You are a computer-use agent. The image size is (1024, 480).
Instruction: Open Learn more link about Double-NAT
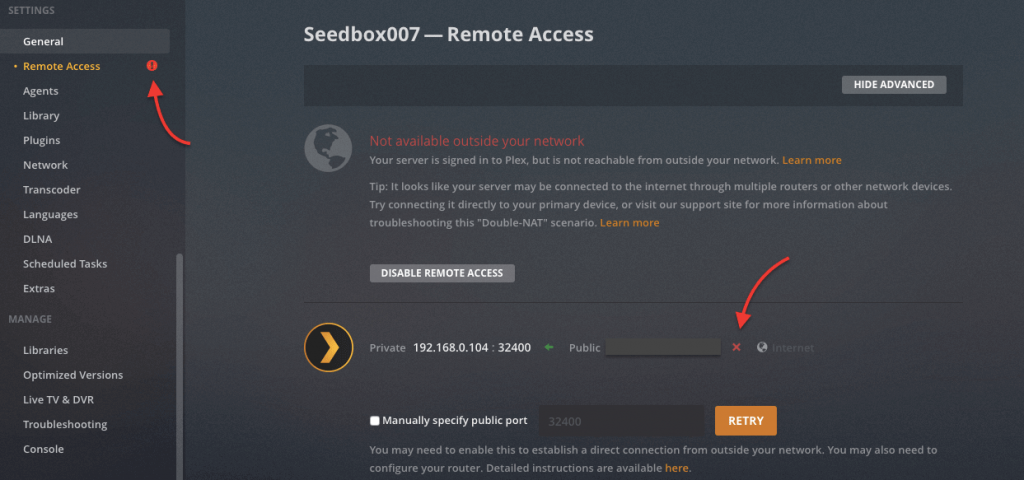tap(629, 223)
